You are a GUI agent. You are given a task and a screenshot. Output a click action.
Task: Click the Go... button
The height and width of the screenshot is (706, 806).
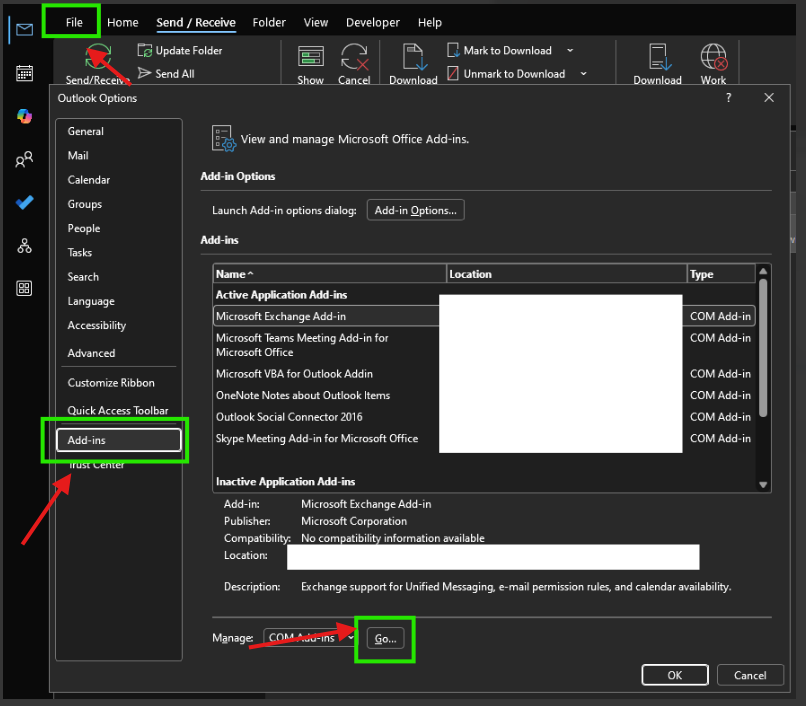[x=386, y=639]
